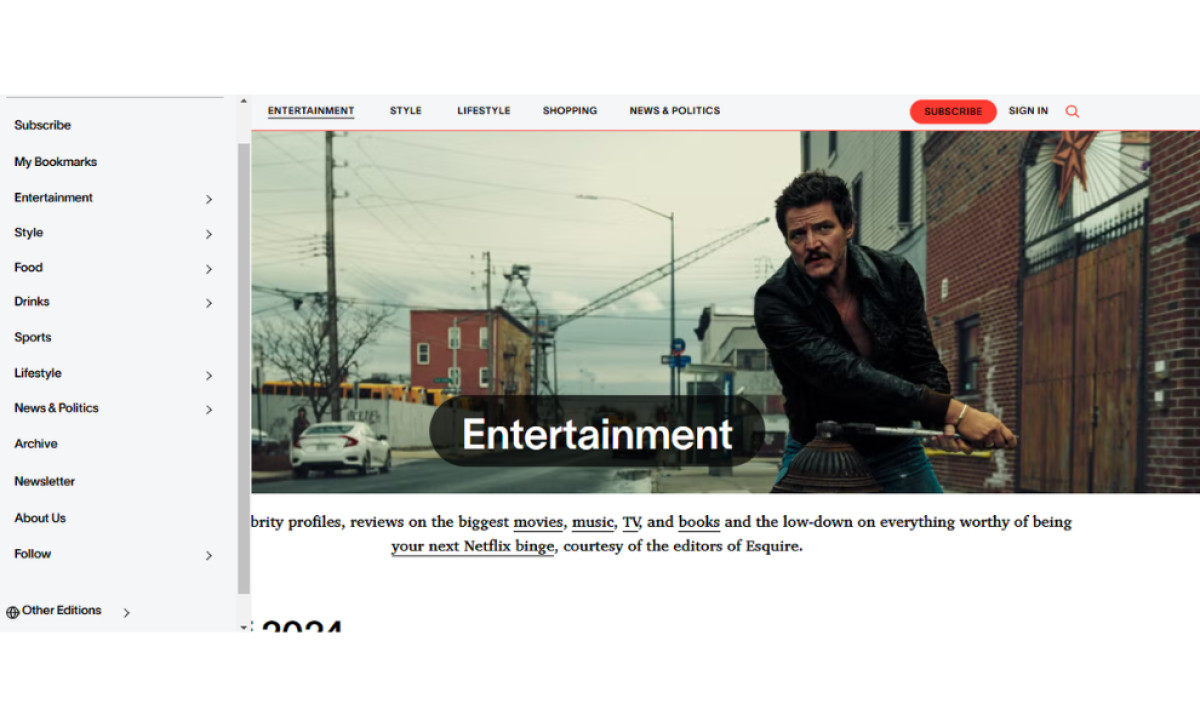Open the LIFESTYLE navigation item
Viewport: 1200px width, 727px height.
(x=483, y=111)
